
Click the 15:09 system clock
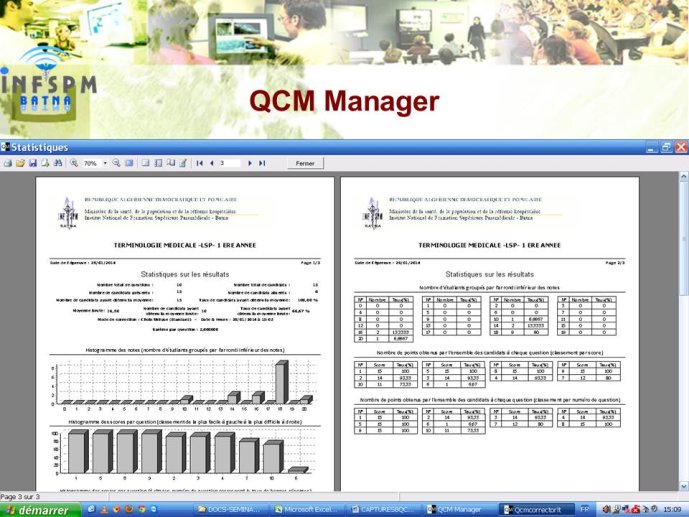672,510
